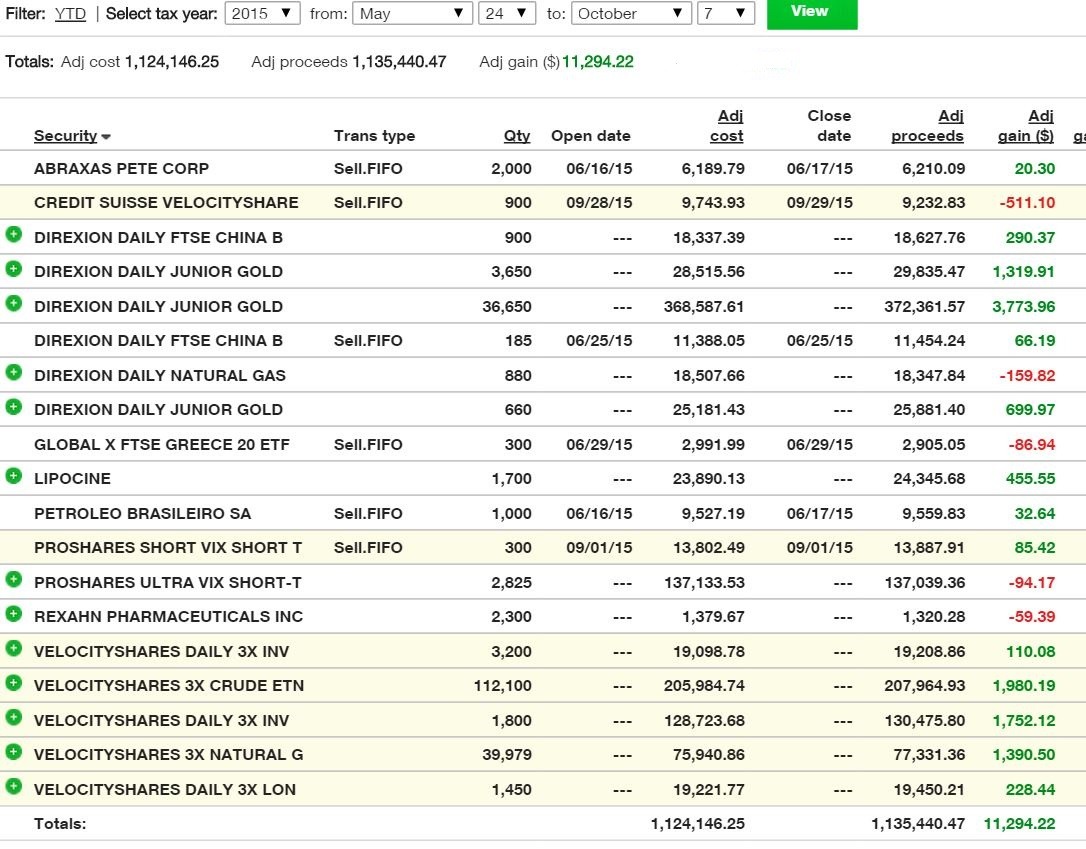Open the to-month dropdown set to October
This screenshot has height=849, width=1086.
pyautogui.click(x=631, y=13)
